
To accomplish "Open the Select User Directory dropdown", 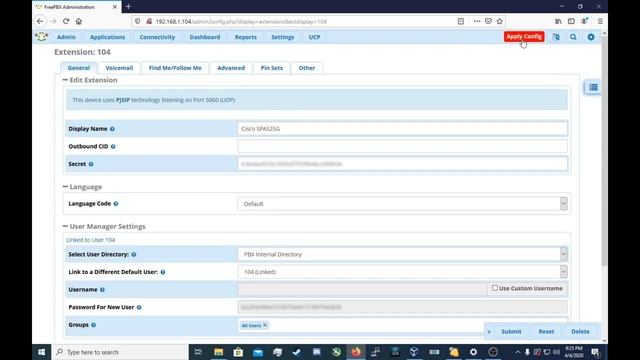I will click(402, 254).
